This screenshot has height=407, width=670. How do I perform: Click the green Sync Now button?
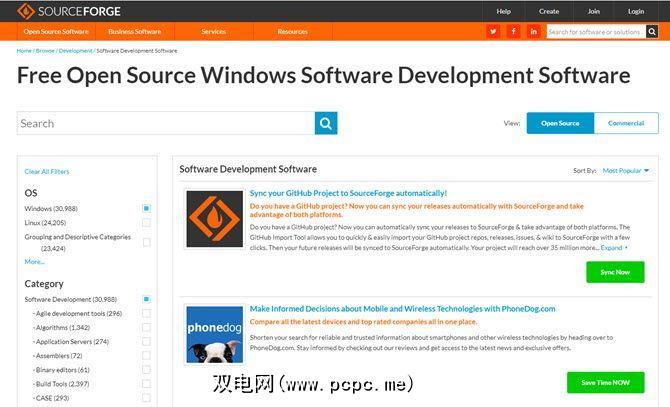coord(615,272)
